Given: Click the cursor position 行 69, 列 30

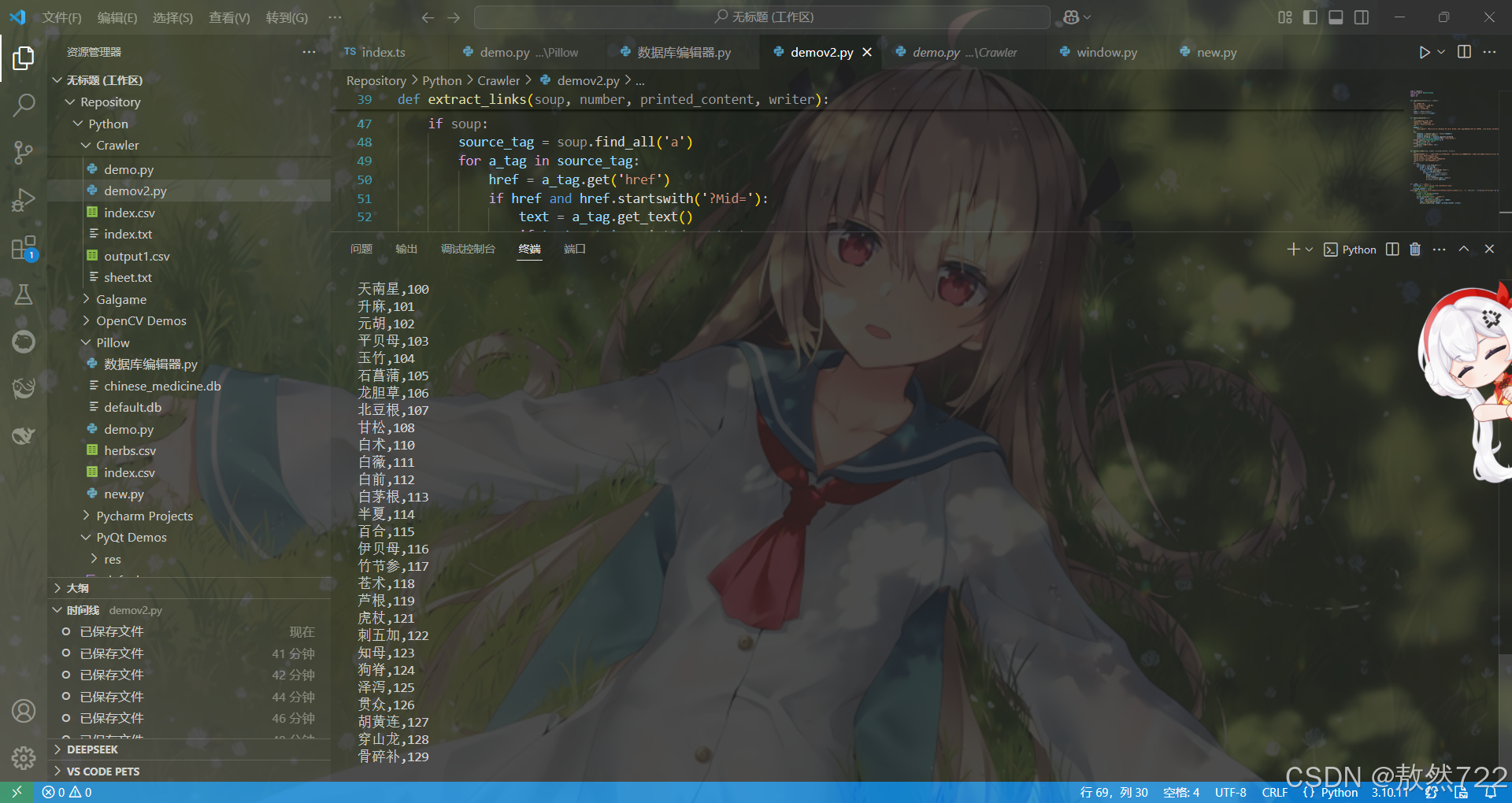Looking at the screenshot, I should pos(1114,792).
